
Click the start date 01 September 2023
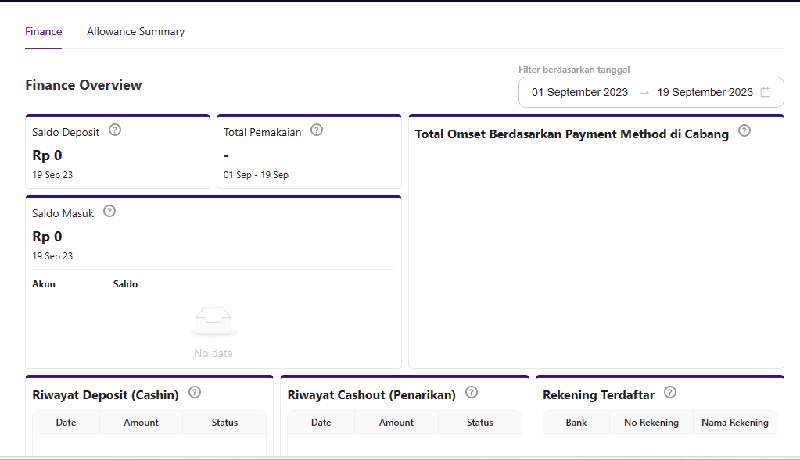(580, 92)
